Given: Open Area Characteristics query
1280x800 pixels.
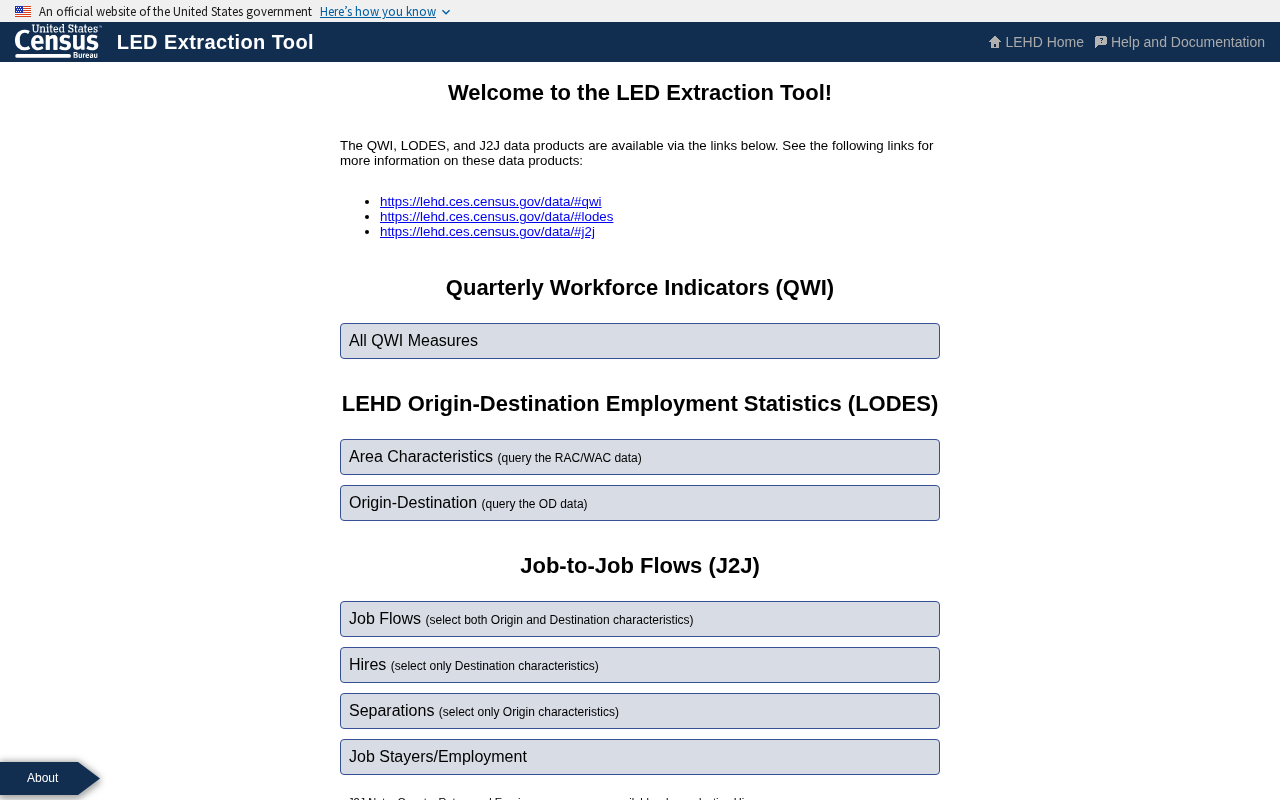Looking at the screenshot, I should 640,457.
